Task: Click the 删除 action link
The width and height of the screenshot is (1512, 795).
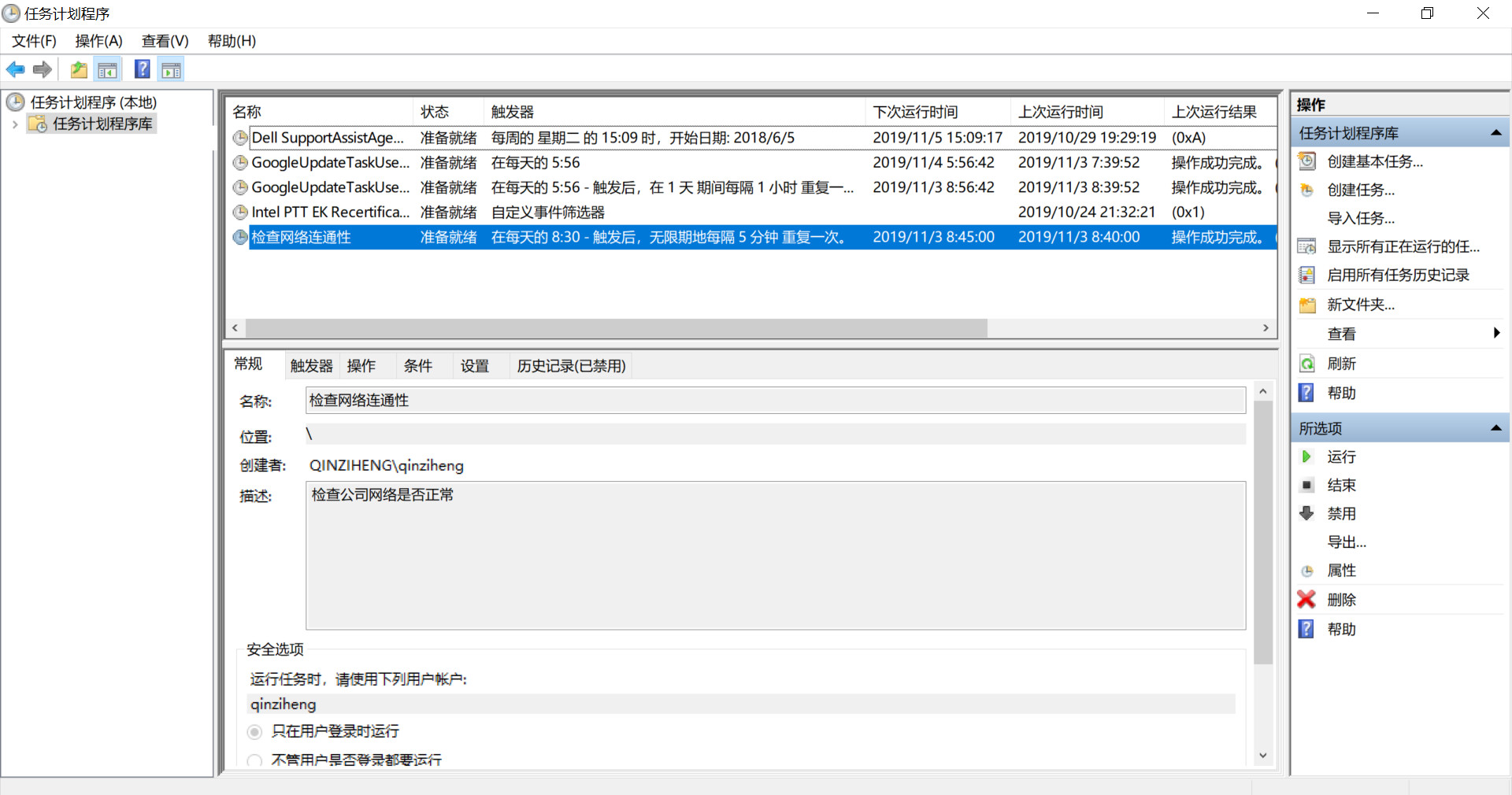Action: [1341, 600]
